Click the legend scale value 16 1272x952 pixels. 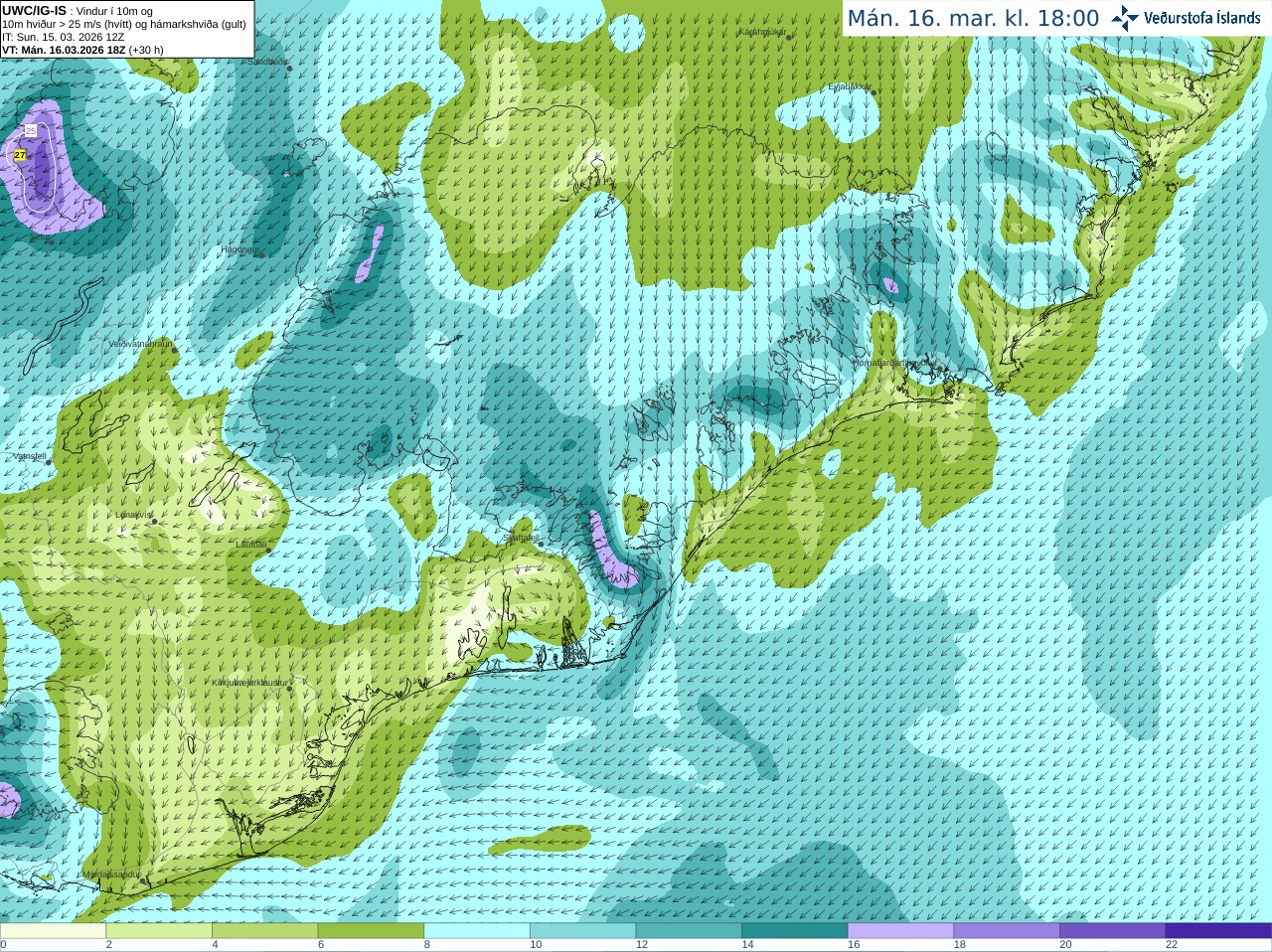point(854,945)
